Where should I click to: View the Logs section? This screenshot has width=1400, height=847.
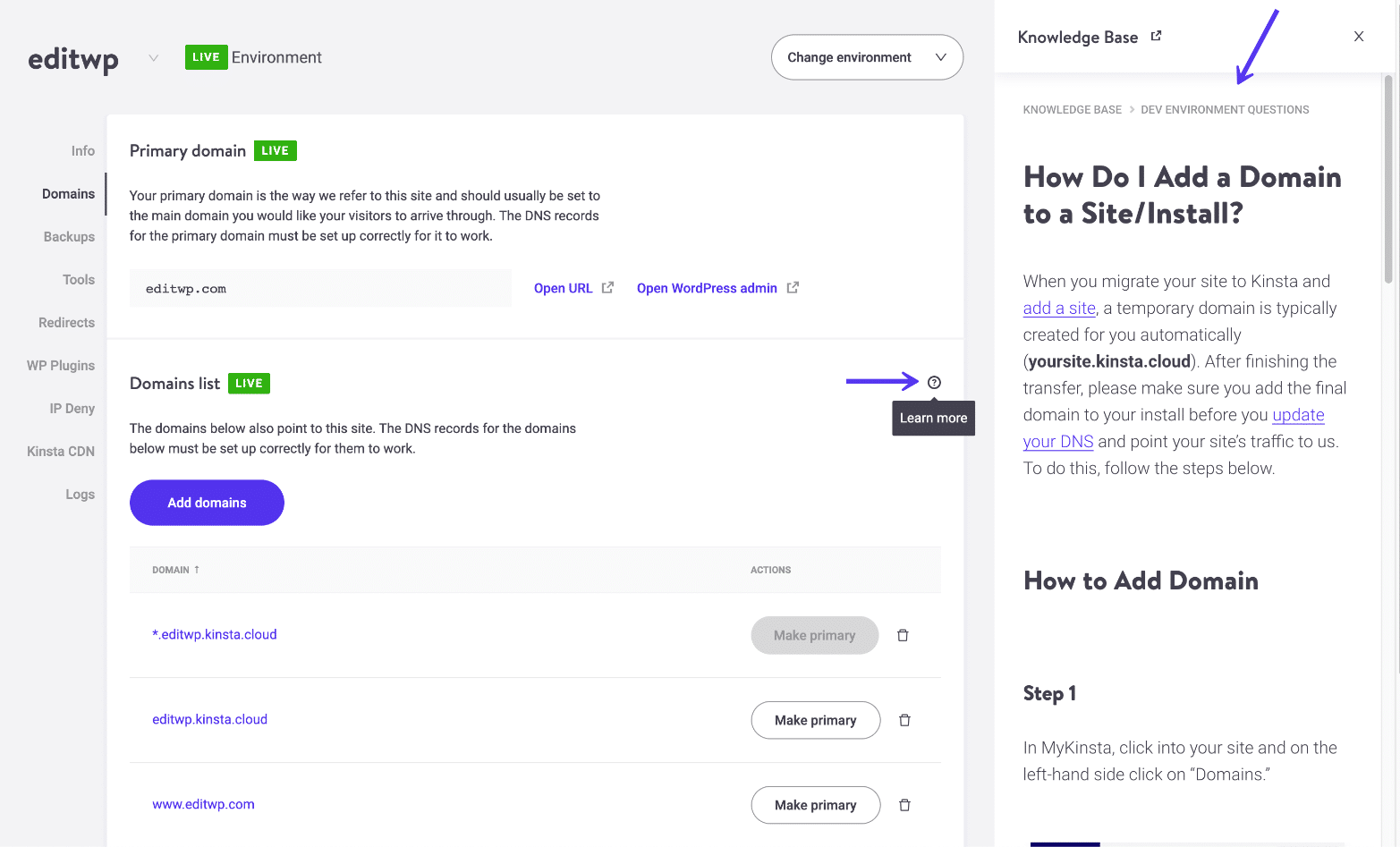[80, 494]
